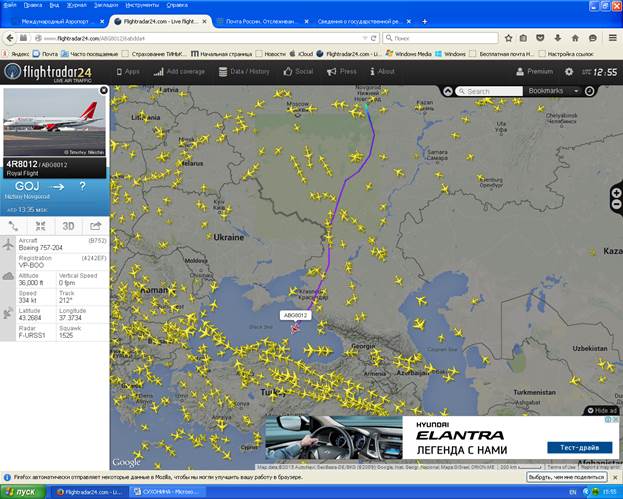The image size is (623, 499).
Task: Focus the Firefox Поиск search box
Action: [440, 38]
